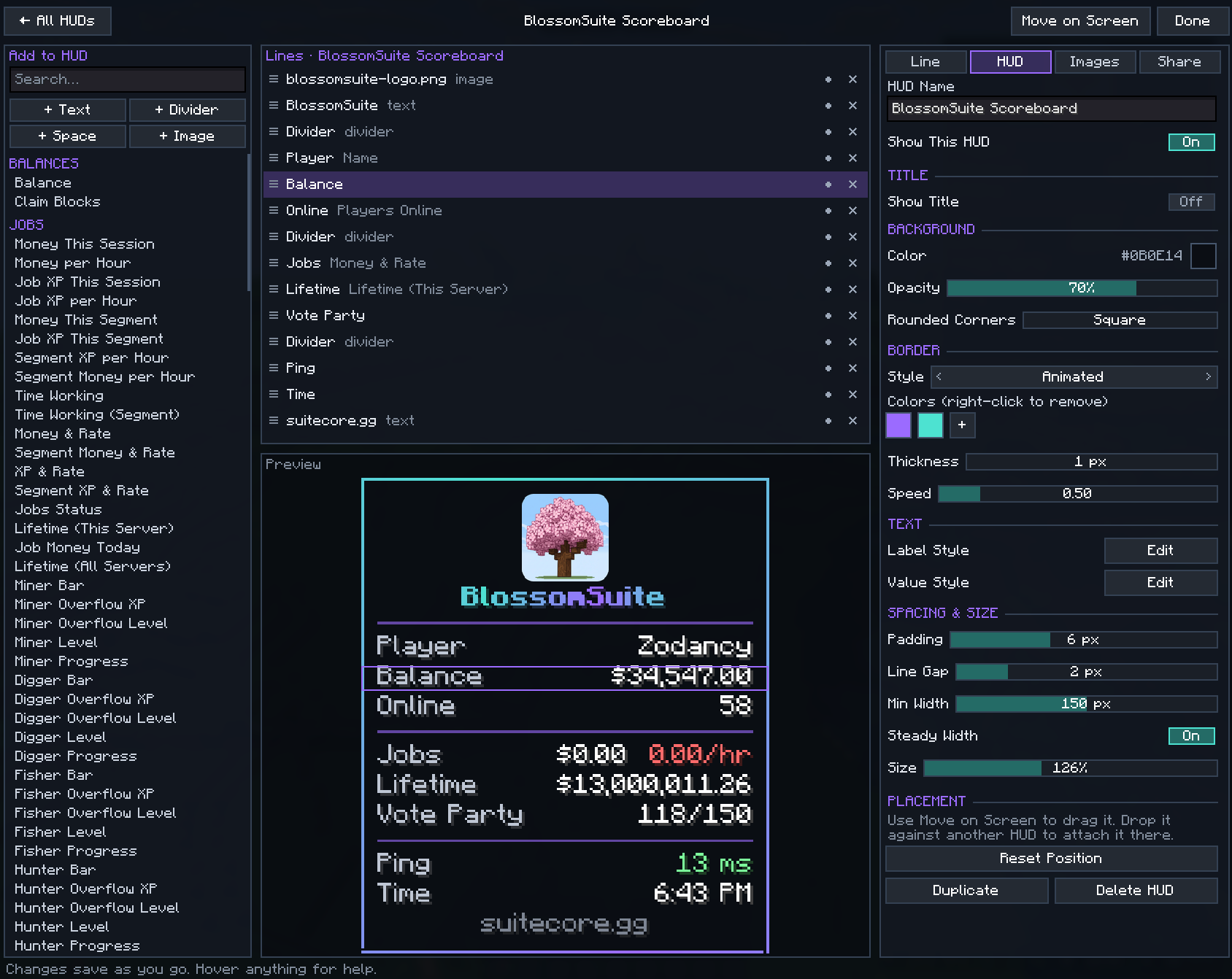Click drag handle of Time line
Screen dimensions: 1232x979
(x=274, y=395)
